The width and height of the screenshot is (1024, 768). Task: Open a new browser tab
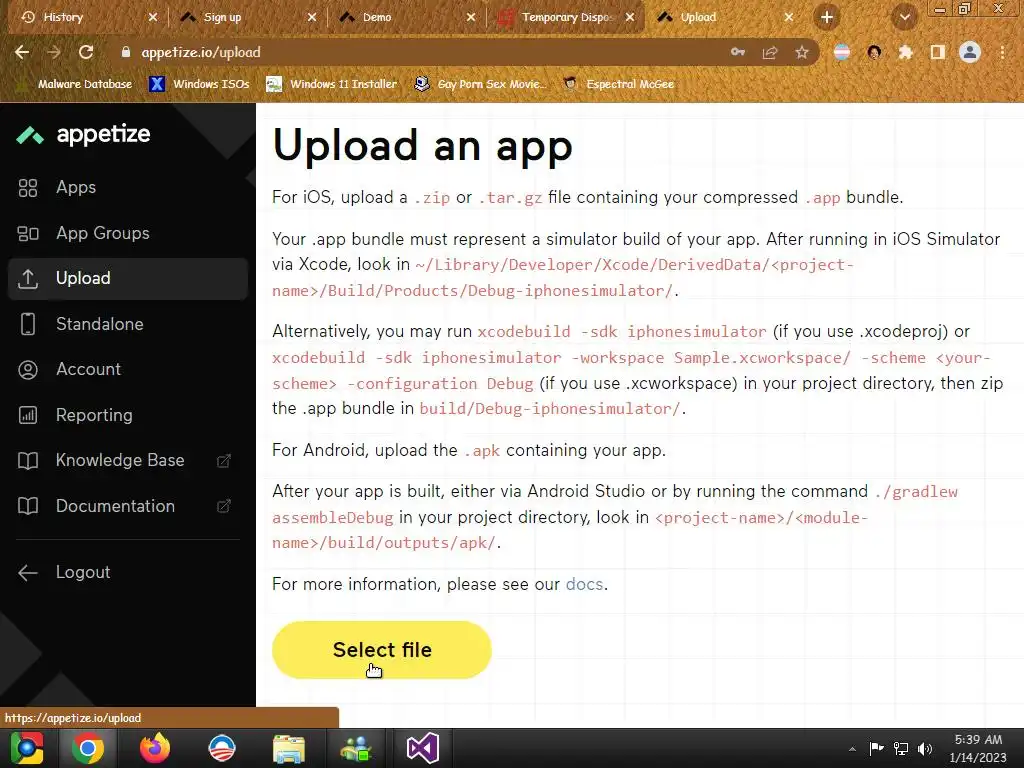coord(827,17)
